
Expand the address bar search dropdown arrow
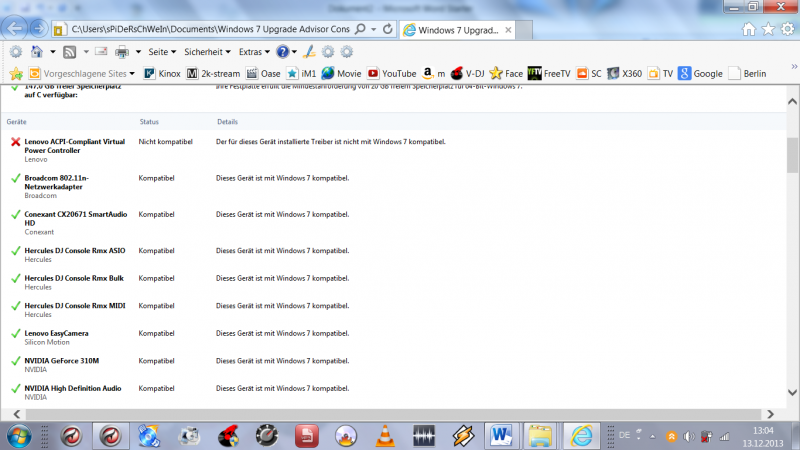[x=373, y=30]
